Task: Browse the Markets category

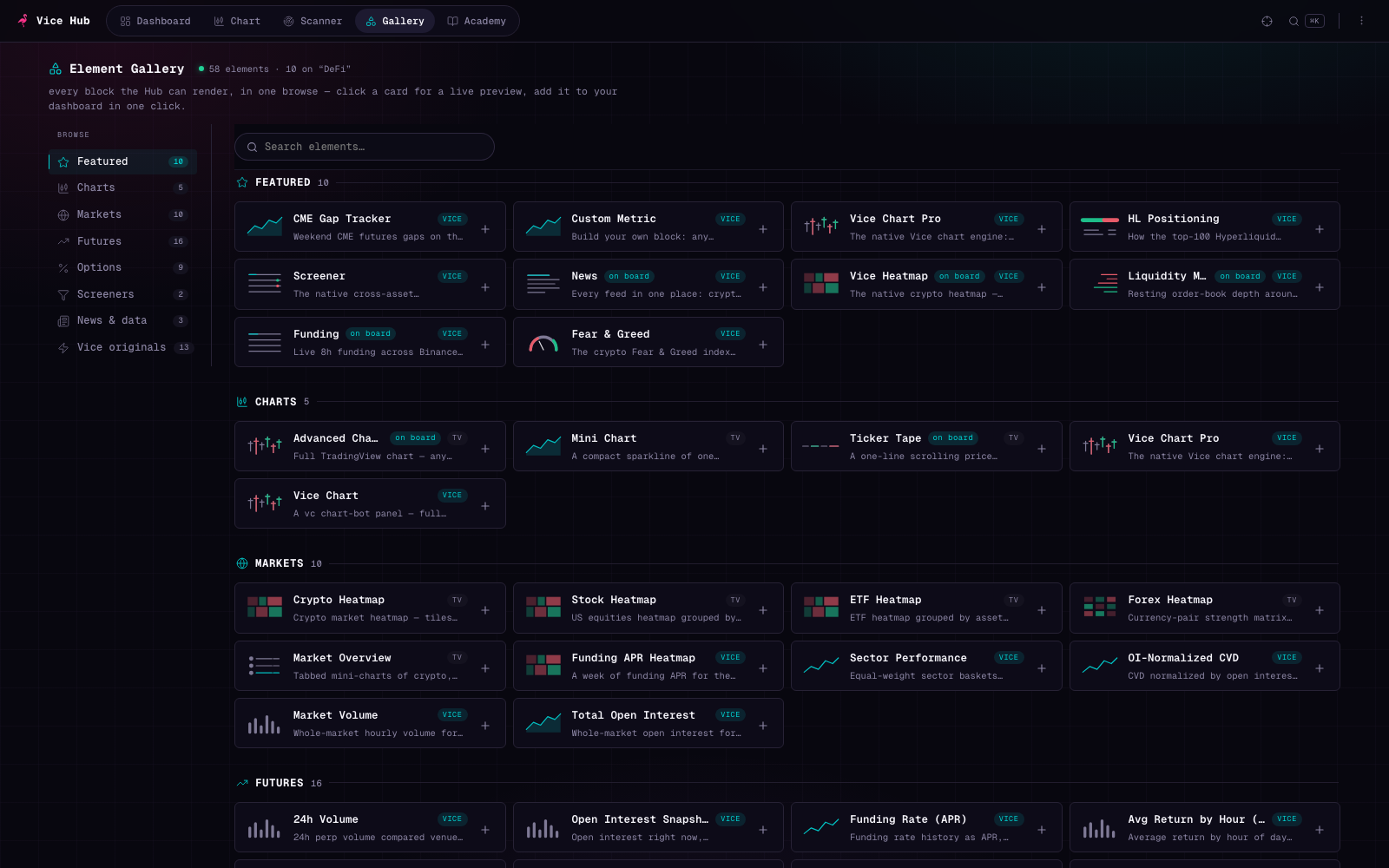Action: coord(122,214)
